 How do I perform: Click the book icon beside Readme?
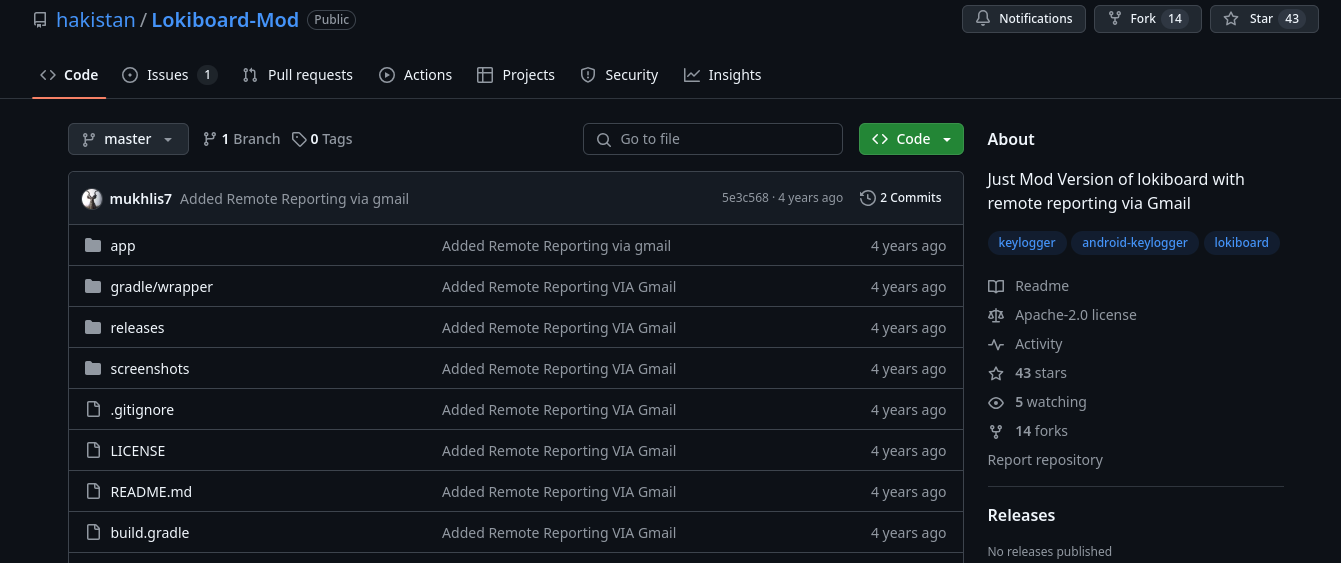996,286
